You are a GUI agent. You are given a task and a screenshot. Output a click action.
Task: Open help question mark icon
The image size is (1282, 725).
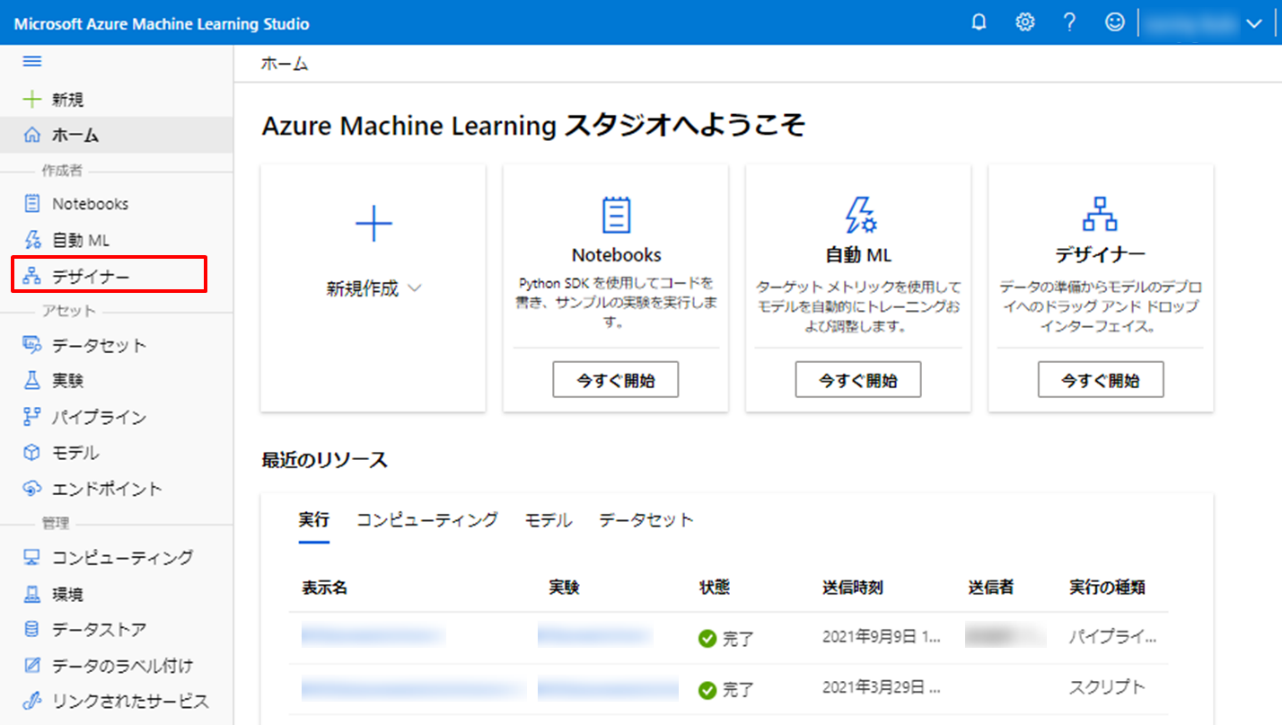pos(1070,22)
